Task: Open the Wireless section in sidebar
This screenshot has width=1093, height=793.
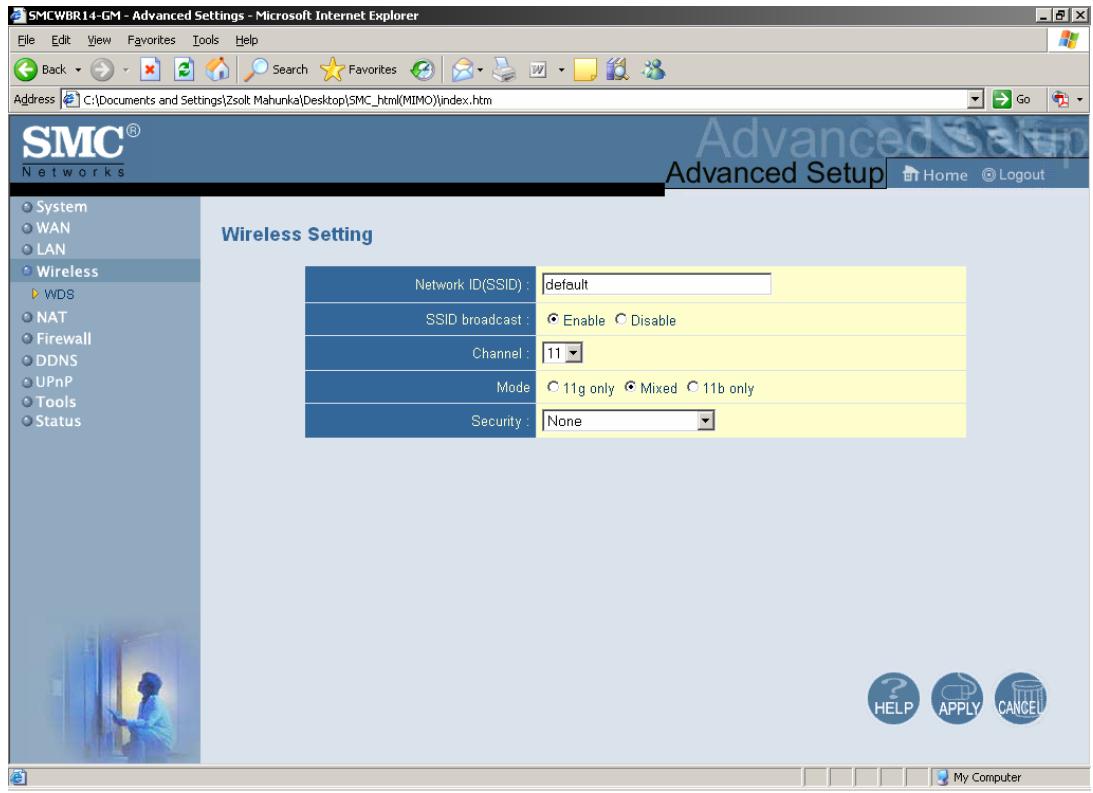Action: pos(67,271)
